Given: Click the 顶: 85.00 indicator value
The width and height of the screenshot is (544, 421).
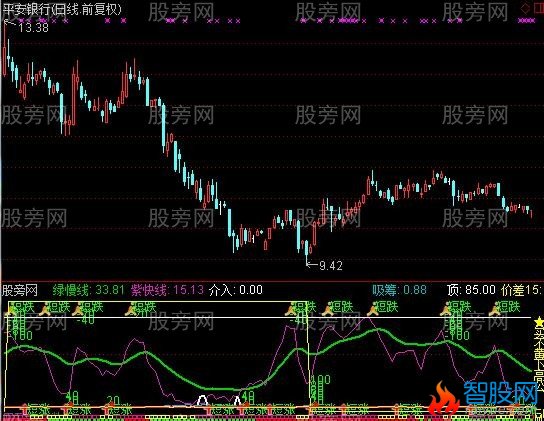Looking at the screenshot, I should [471, 290].
